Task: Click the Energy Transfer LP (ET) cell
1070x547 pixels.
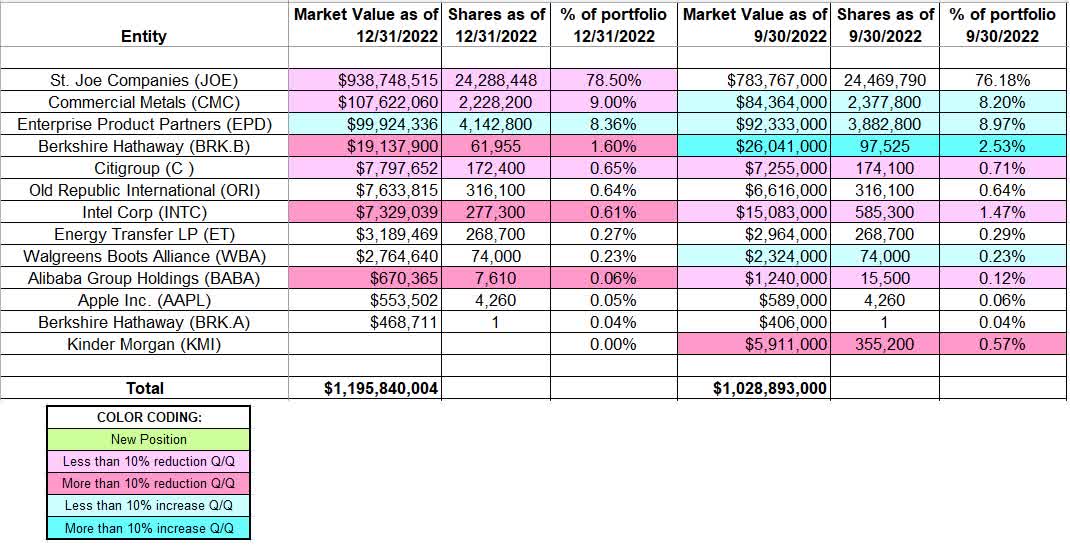Action: pyautogui.click(x=144, y=234)
